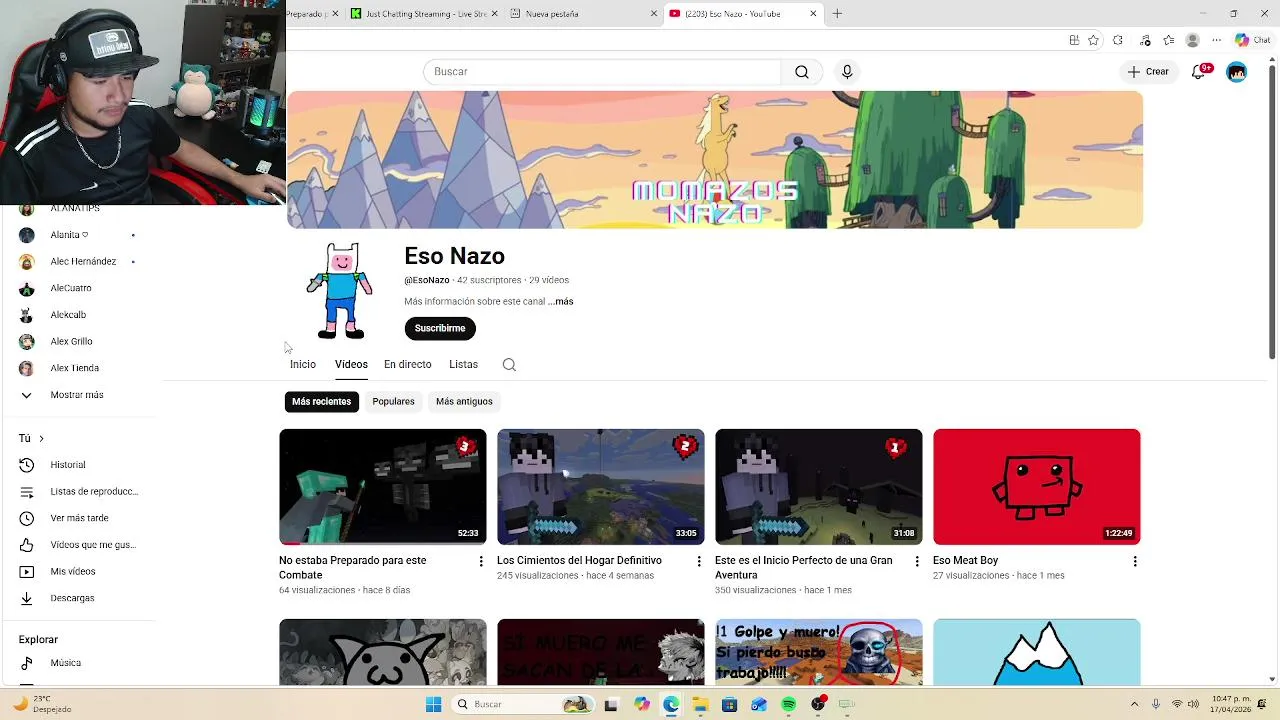Open the Crear dropdown button
Viewport: 1280px width, 720px height.
(1148, 72)
